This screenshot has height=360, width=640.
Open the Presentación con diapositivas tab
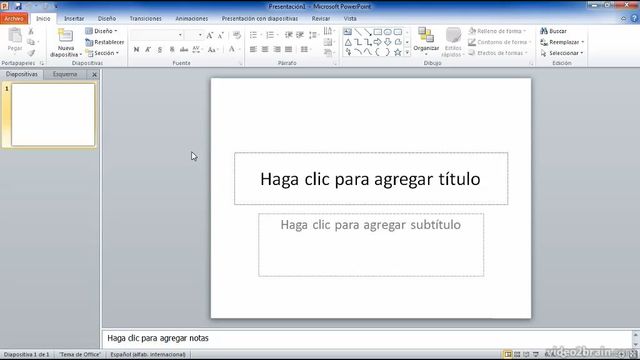[260, 18]
